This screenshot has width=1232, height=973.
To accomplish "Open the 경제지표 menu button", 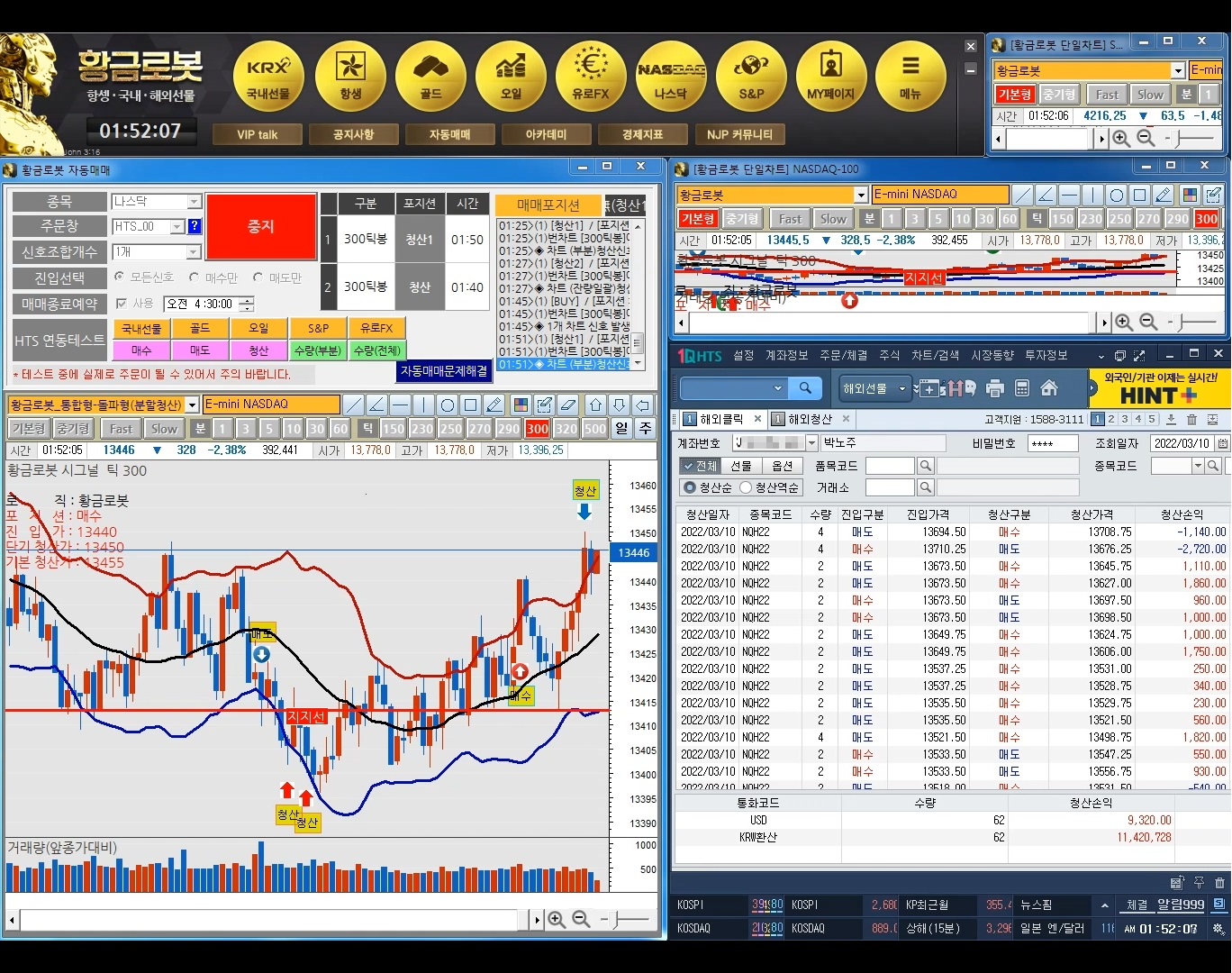I will 642,134.
